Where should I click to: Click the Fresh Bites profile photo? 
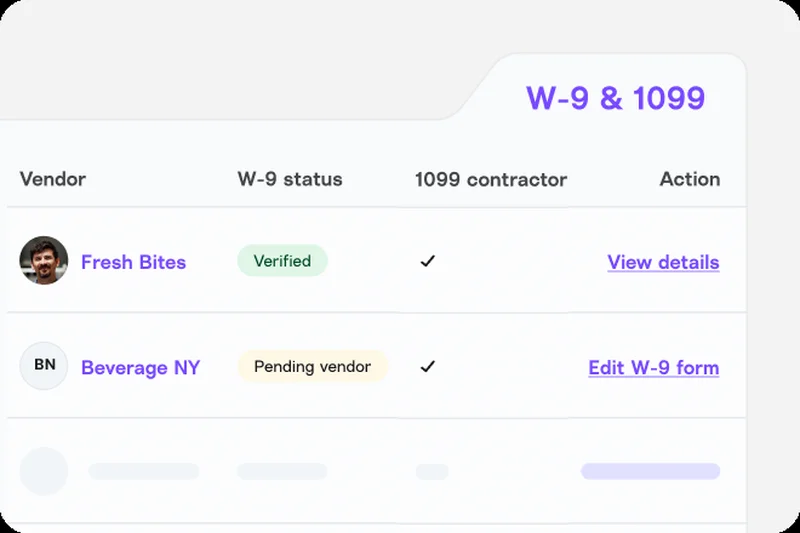[44, 261]
